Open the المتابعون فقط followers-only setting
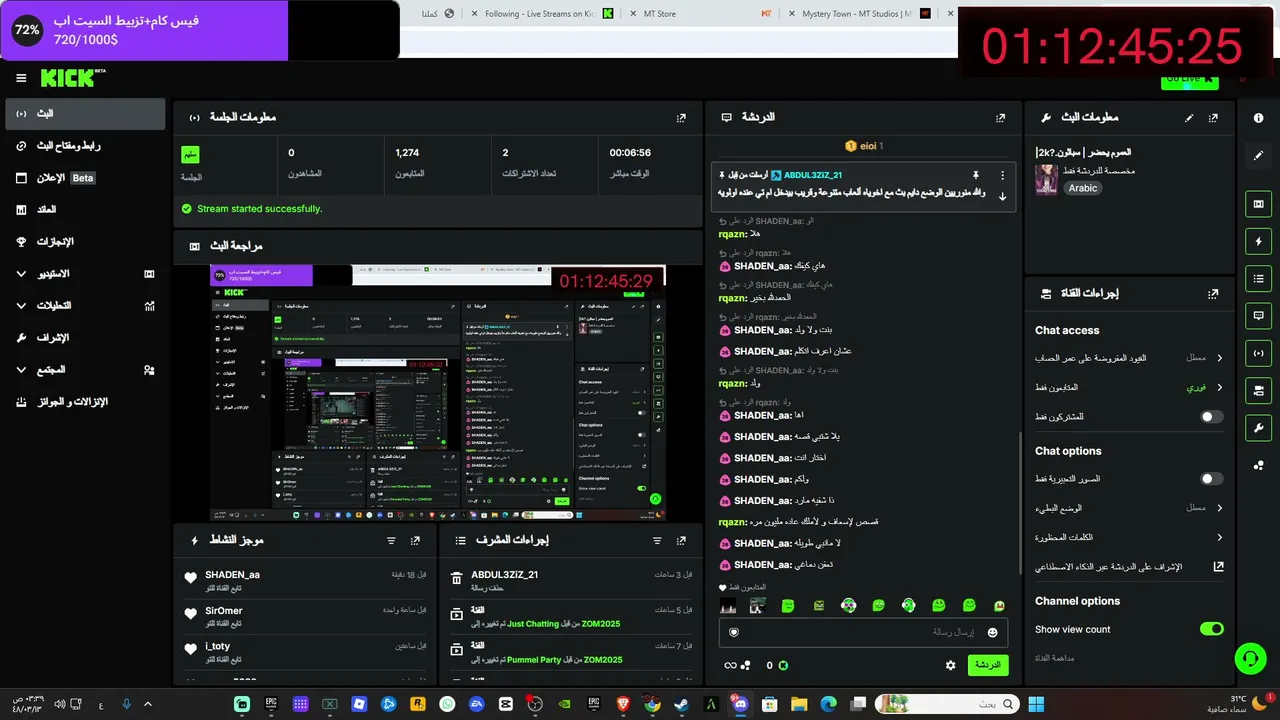This screenshot has width=1280, height=720. [x=1129, y=387]
